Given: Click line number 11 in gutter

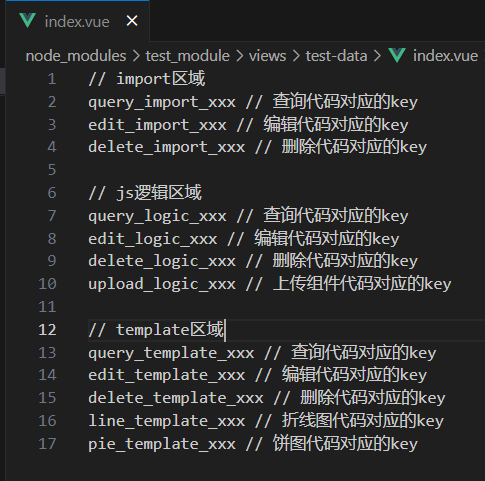Looking at the screenshot, I should 47,307.
